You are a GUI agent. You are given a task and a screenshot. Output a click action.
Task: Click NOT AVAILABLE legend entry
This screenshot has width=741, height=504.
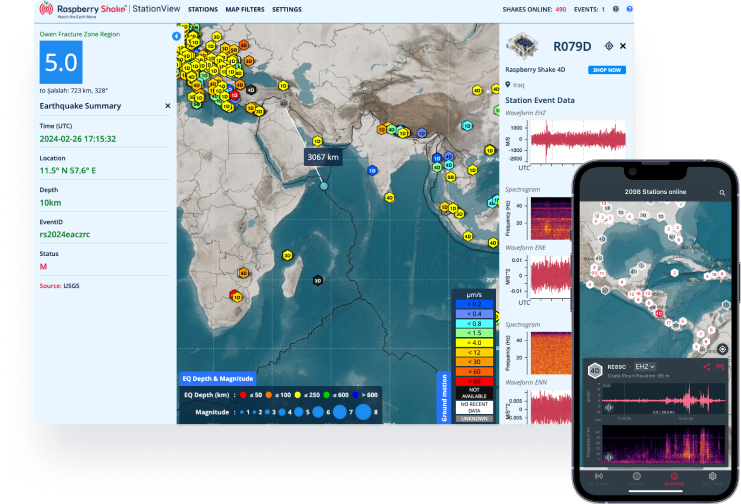[474, 393]
